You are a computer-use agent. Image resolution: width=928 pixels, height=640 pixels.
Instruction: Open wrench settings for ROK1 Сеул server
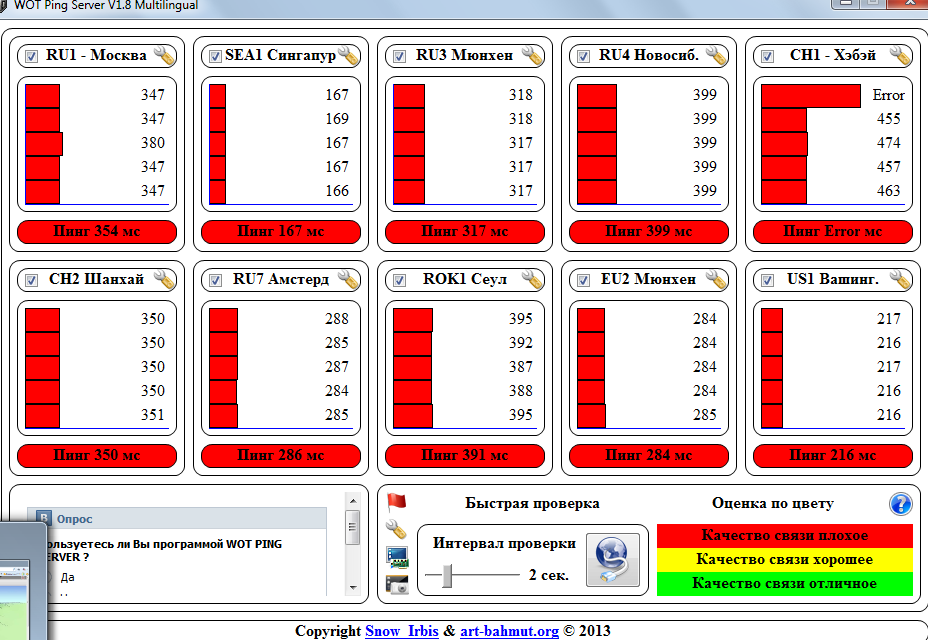(532, 279)
